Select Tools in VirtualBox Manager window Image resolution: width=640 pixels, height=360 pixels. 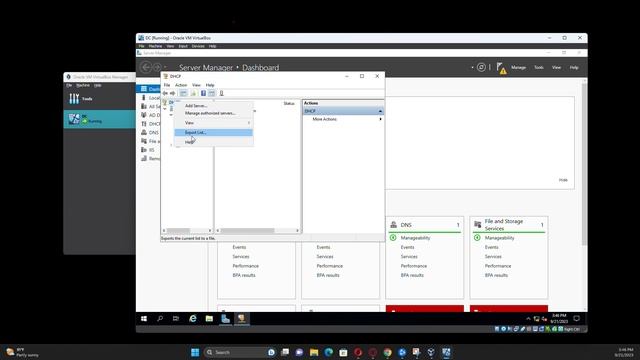tap(99, 99)
